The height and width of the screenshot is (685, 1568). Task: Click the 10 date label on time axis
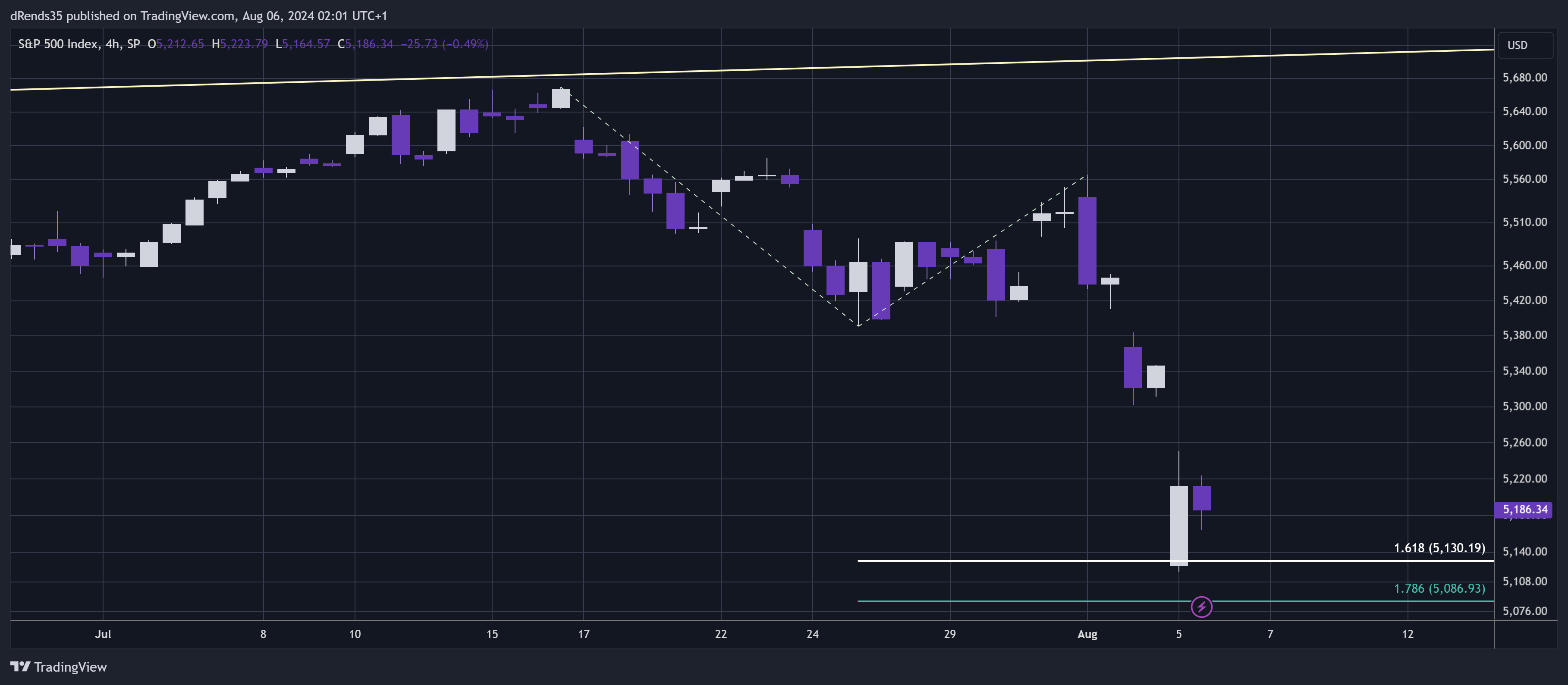[x=354, y=634]
